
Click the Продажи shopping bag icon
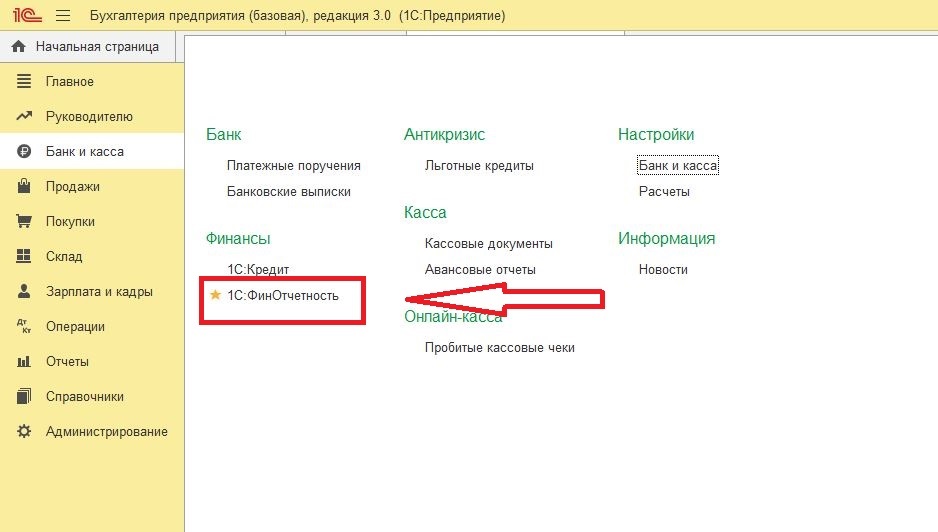25,186
